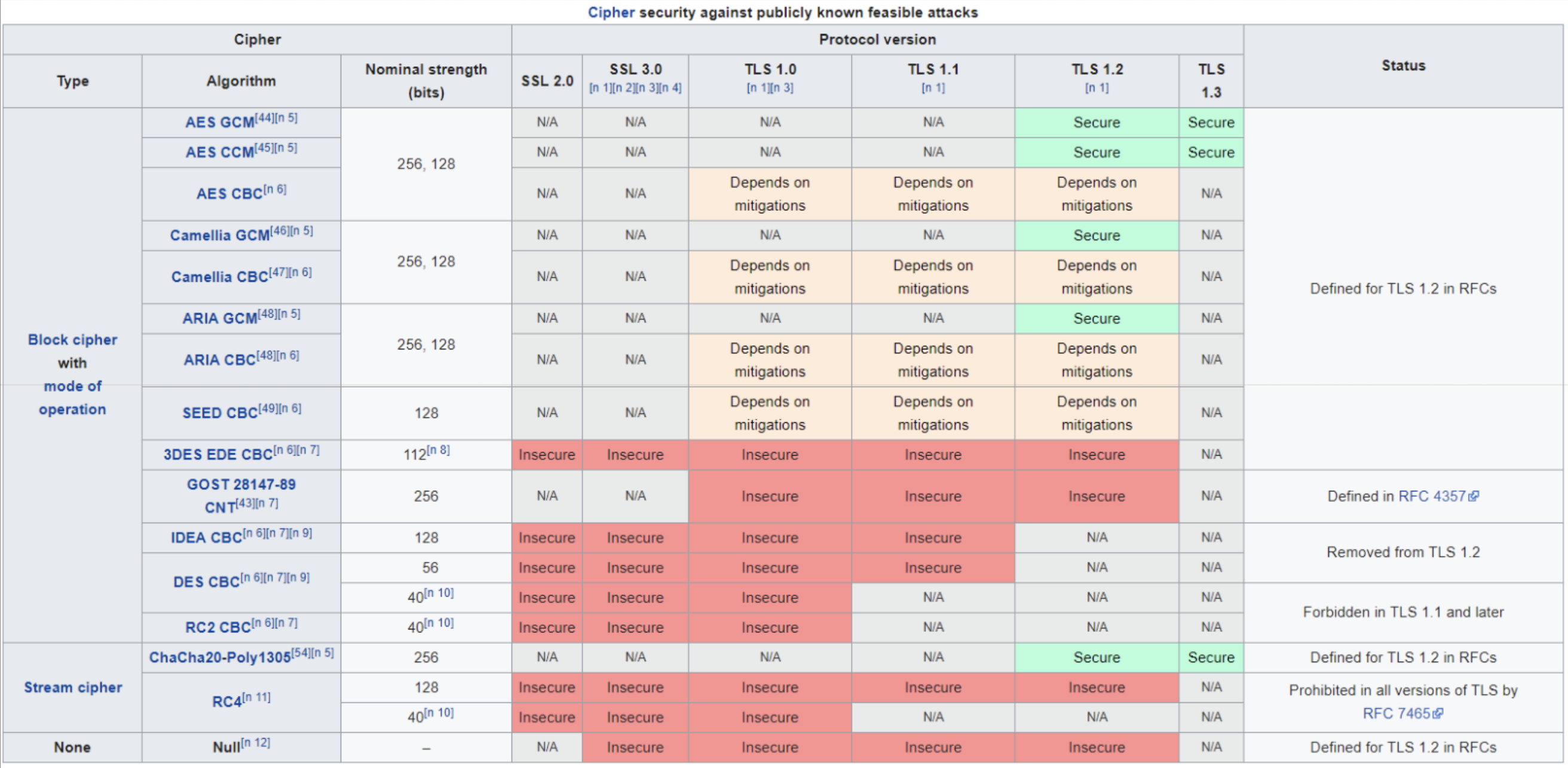The height and width of the screenshot is (768, 1568).
Task: Click 'Forbidden in TLS 1.1 and later' cell
Action: 1403,612
